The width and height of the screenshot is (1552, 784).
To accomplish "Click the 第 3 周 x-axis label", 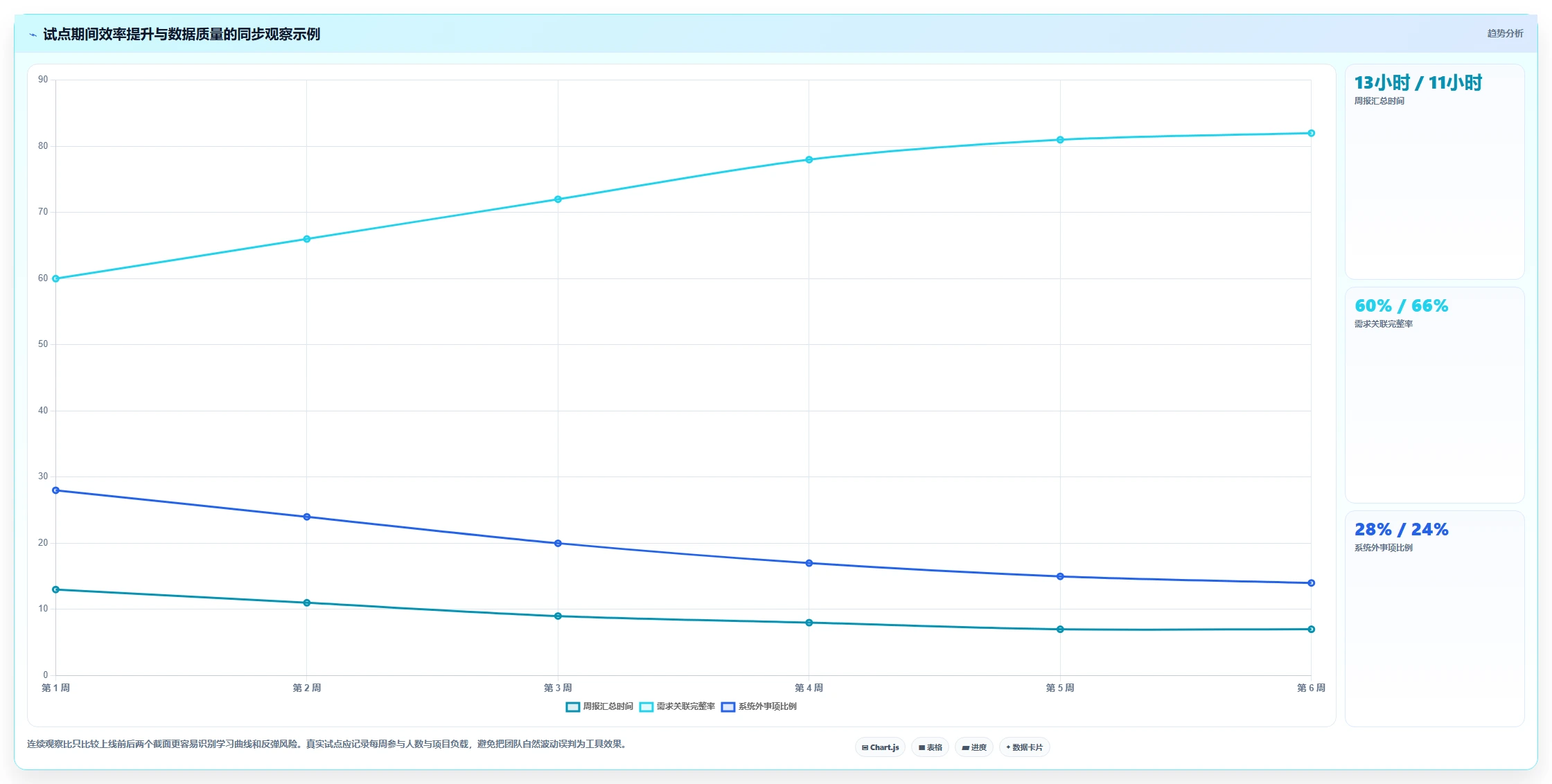I will pyautogui.click(x=558, y=688).
